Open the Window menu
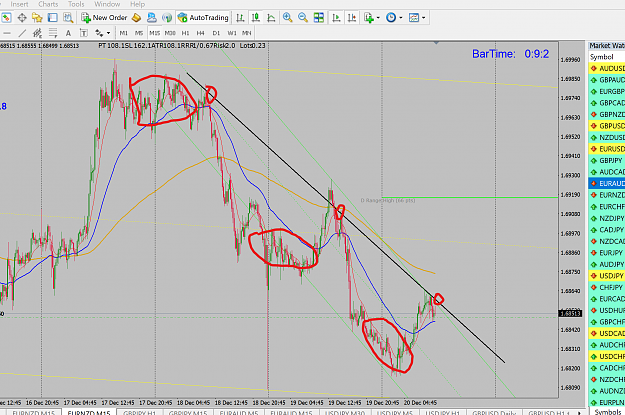 pyautogui.click(x=107, y=4)
